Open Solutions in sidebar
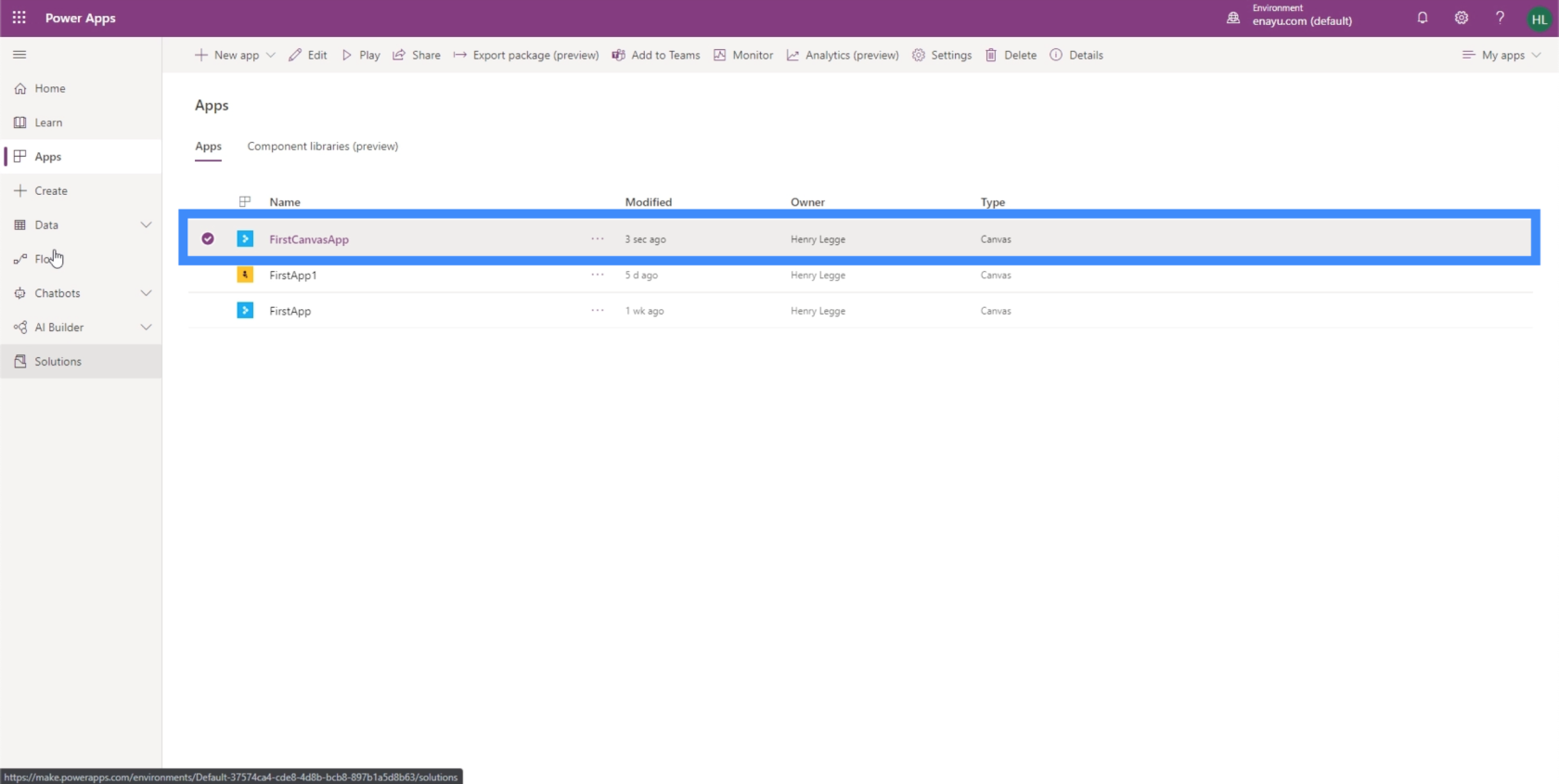1559x784 pixels. 81,362
